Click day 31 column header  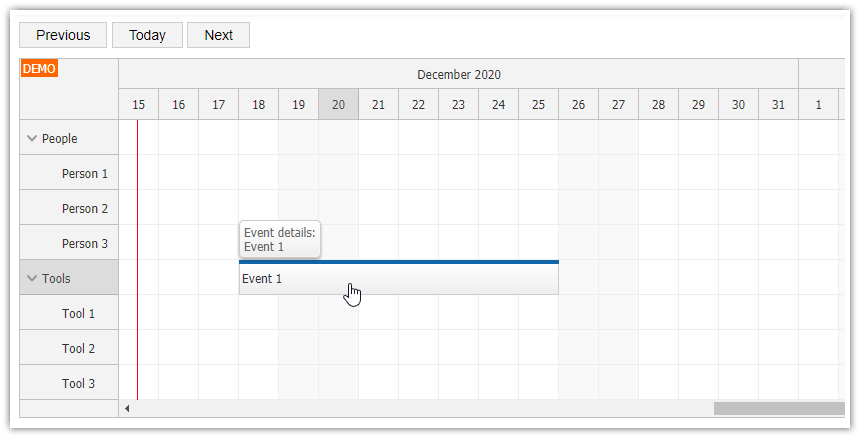tap(778, 104)
